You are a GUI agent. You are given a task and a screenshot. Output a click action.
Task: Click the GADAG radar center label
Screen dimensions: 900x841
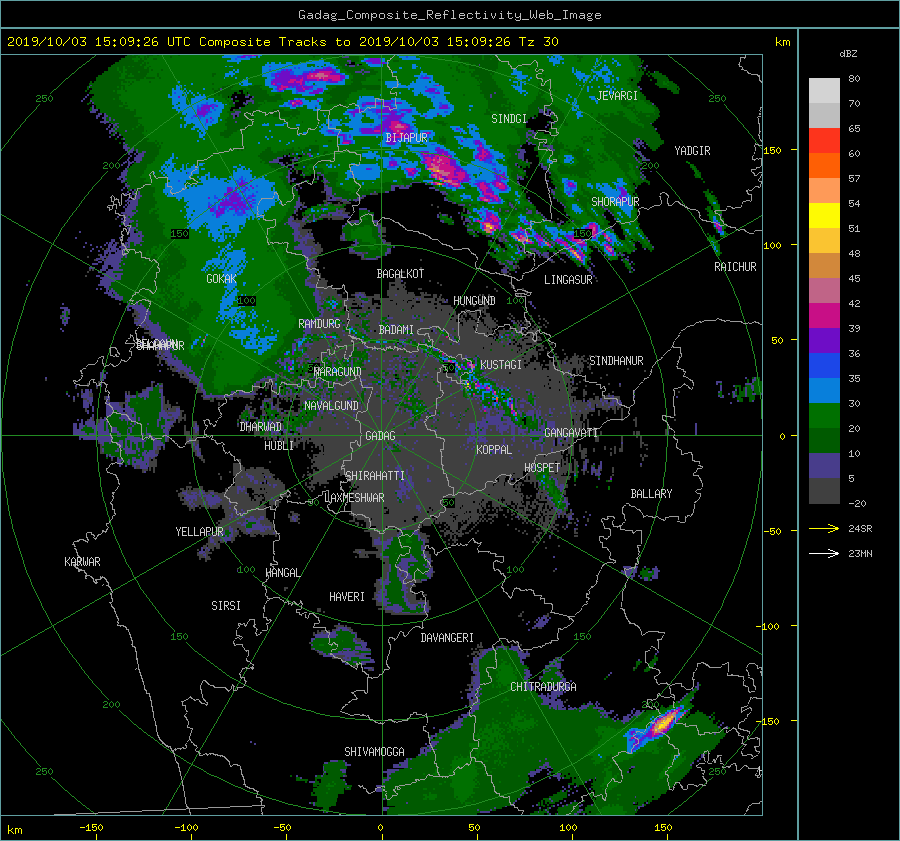381,436
